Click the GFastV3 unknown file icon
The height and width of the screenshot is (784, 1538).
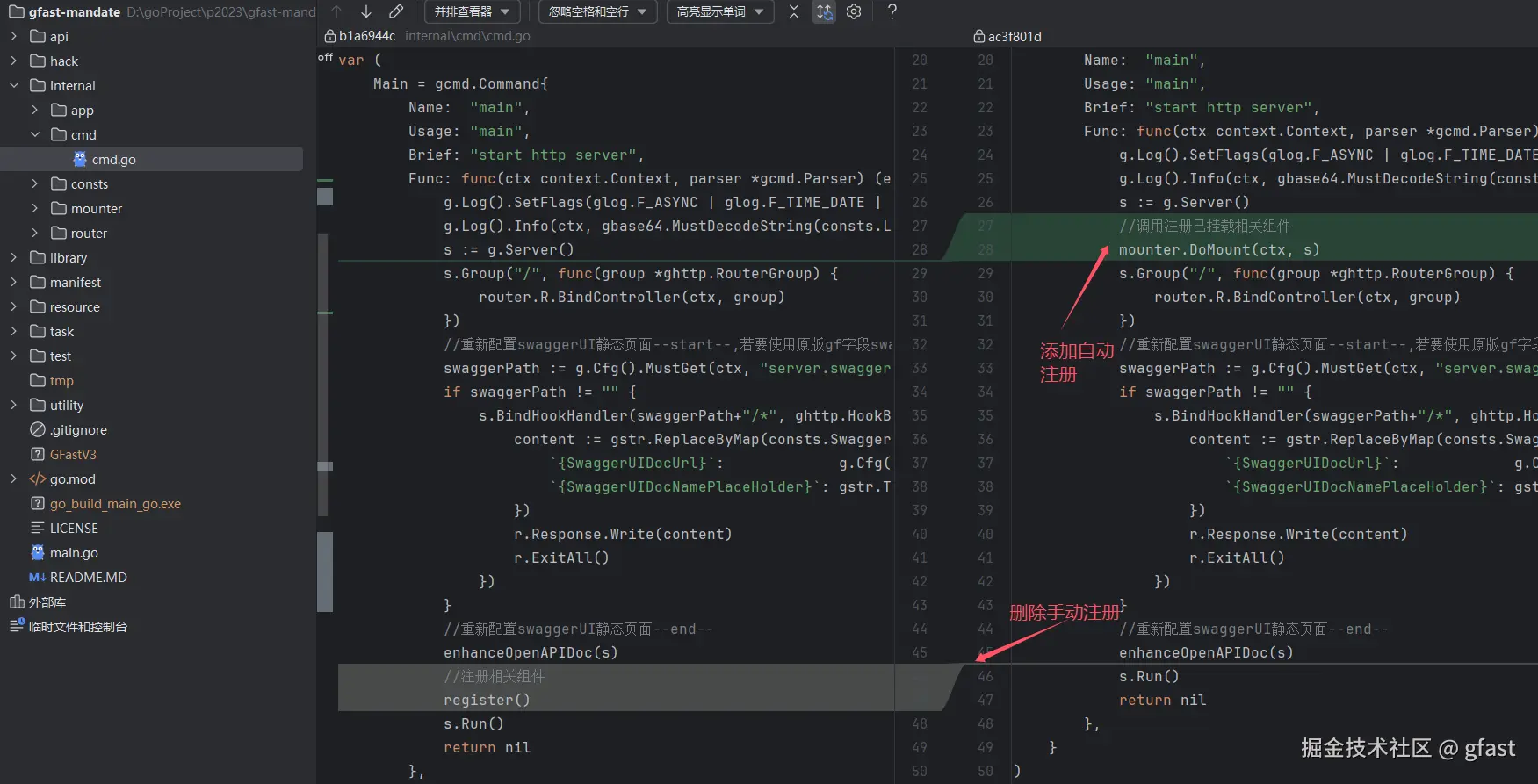coord(38,454)
